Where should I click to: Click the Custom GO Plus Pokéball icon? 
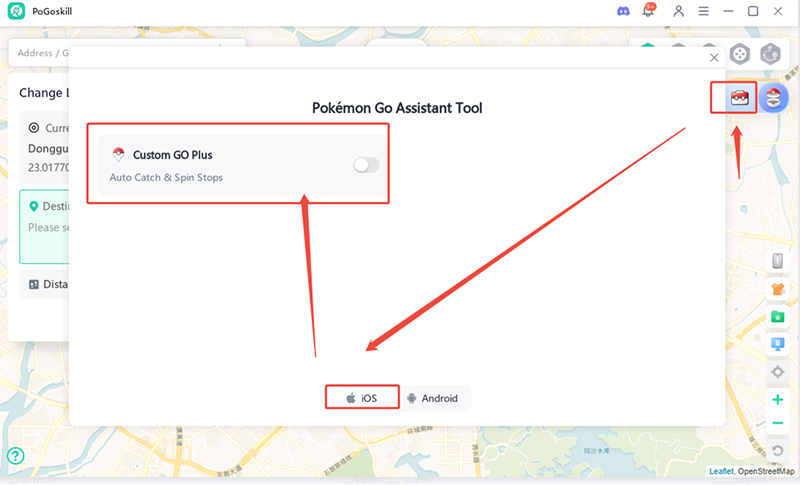click(x=118, y=155)
